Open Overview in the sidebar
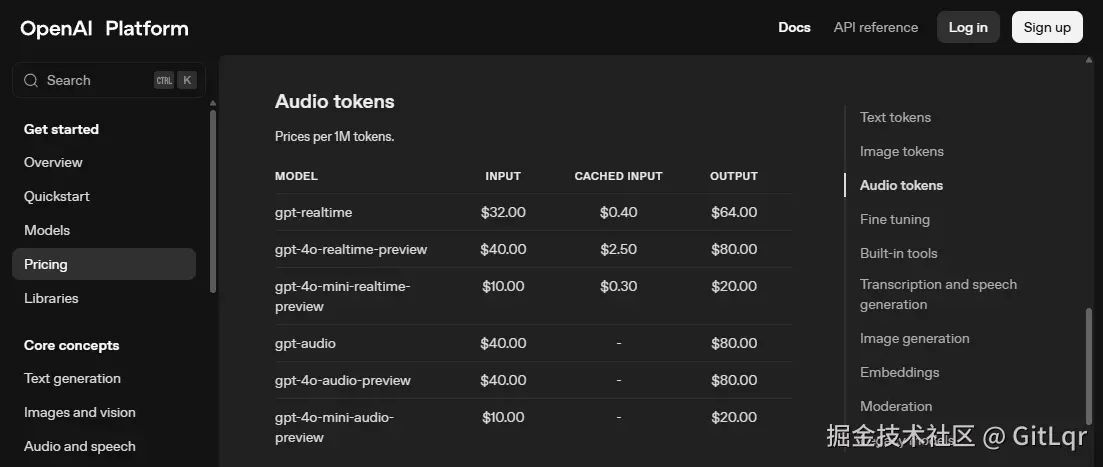 53,162
